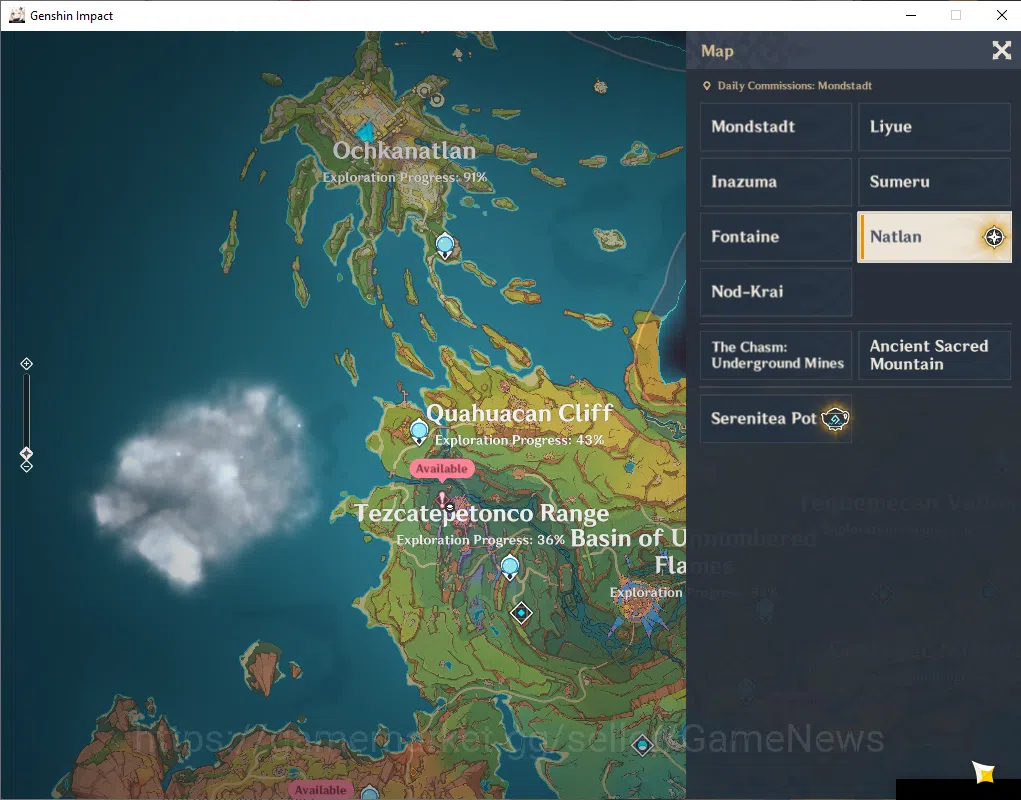Switch map to Sumeru
The width and height of the screenshot is (1021, 800).
(934, 182)
